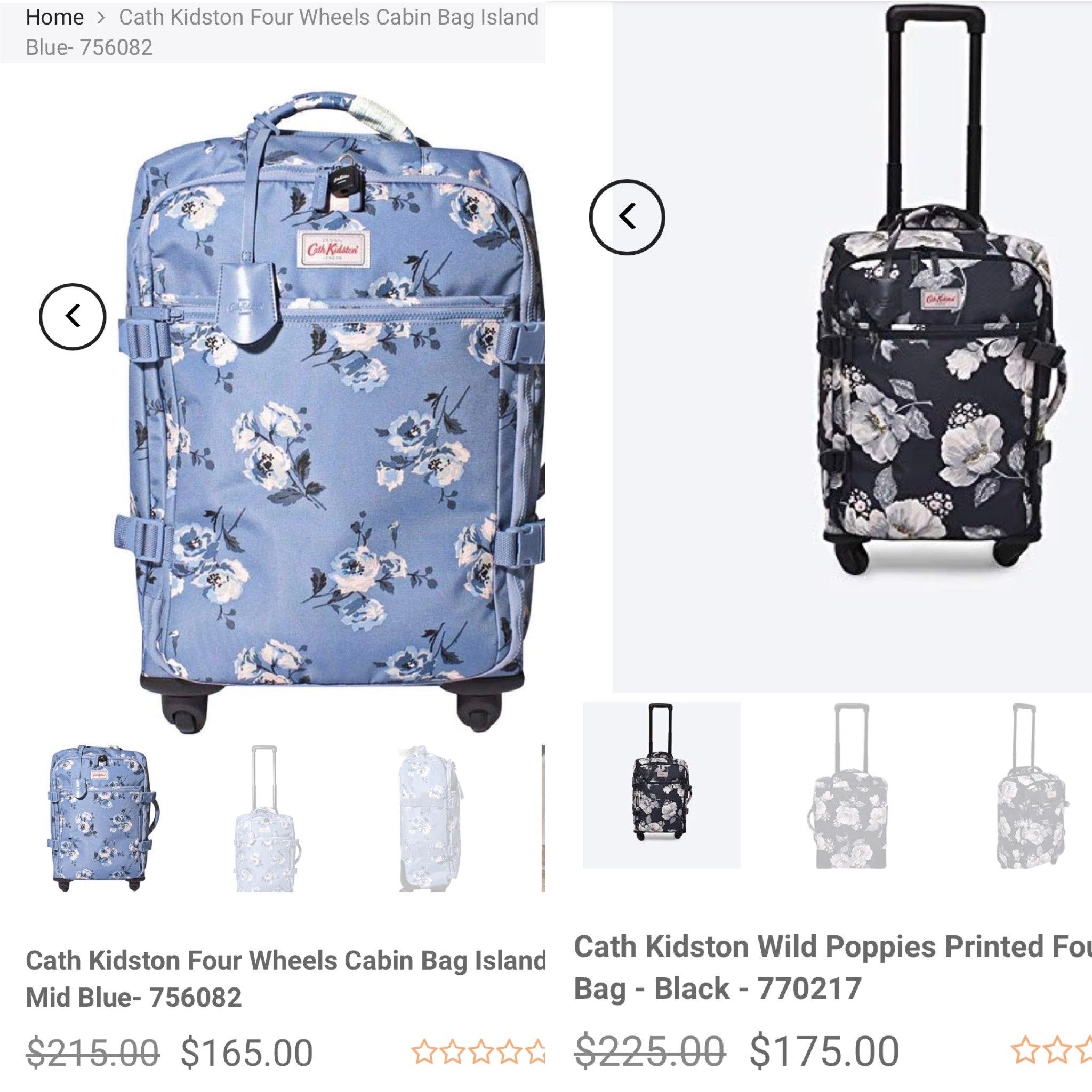Open Four Wheels Cabin Bag Mid Blue title
Screen dimensions: 1092x1092
[285, 978]
